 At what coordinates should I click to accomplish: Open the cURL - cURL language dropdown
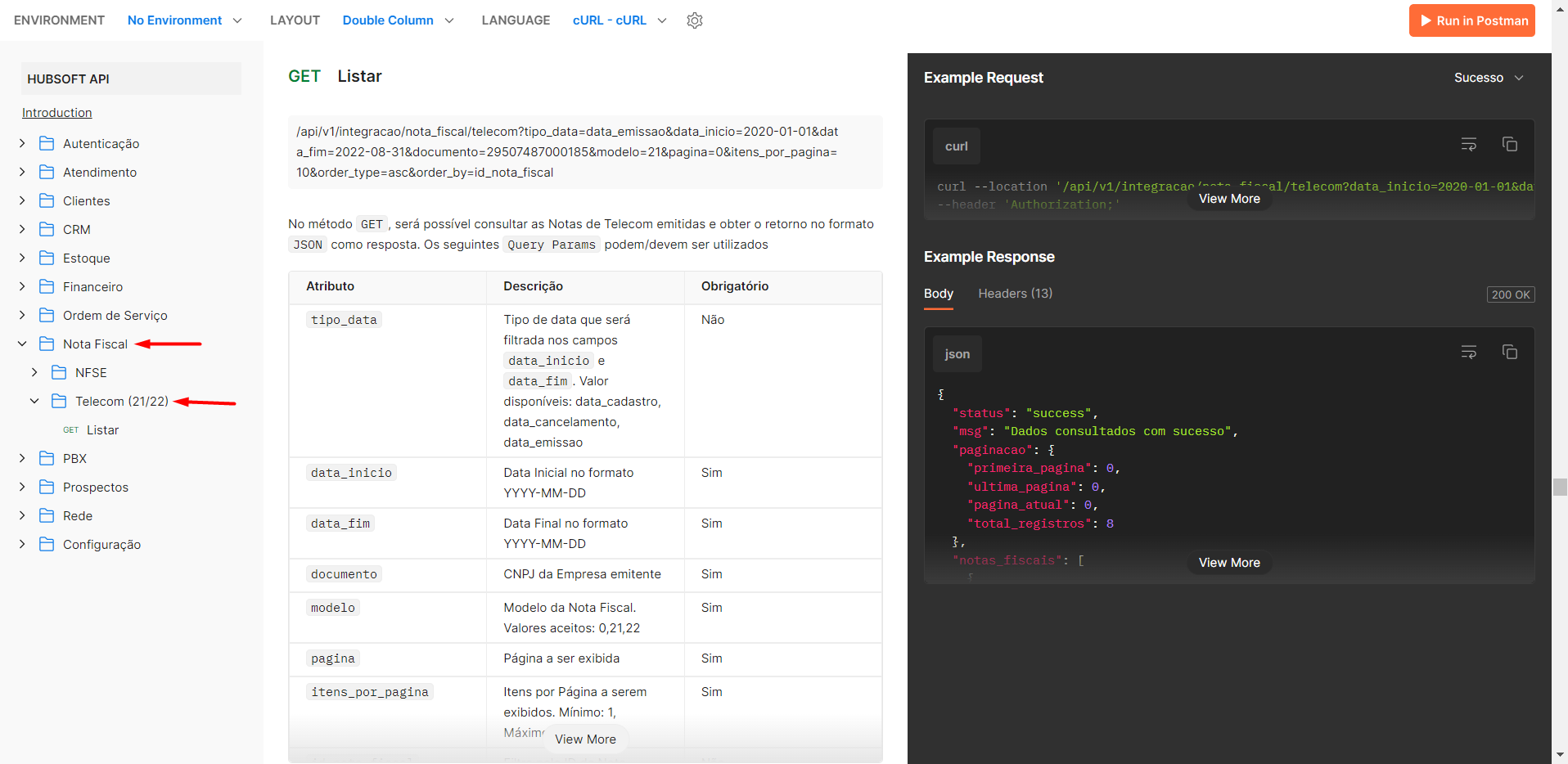[x=620, y=20]
